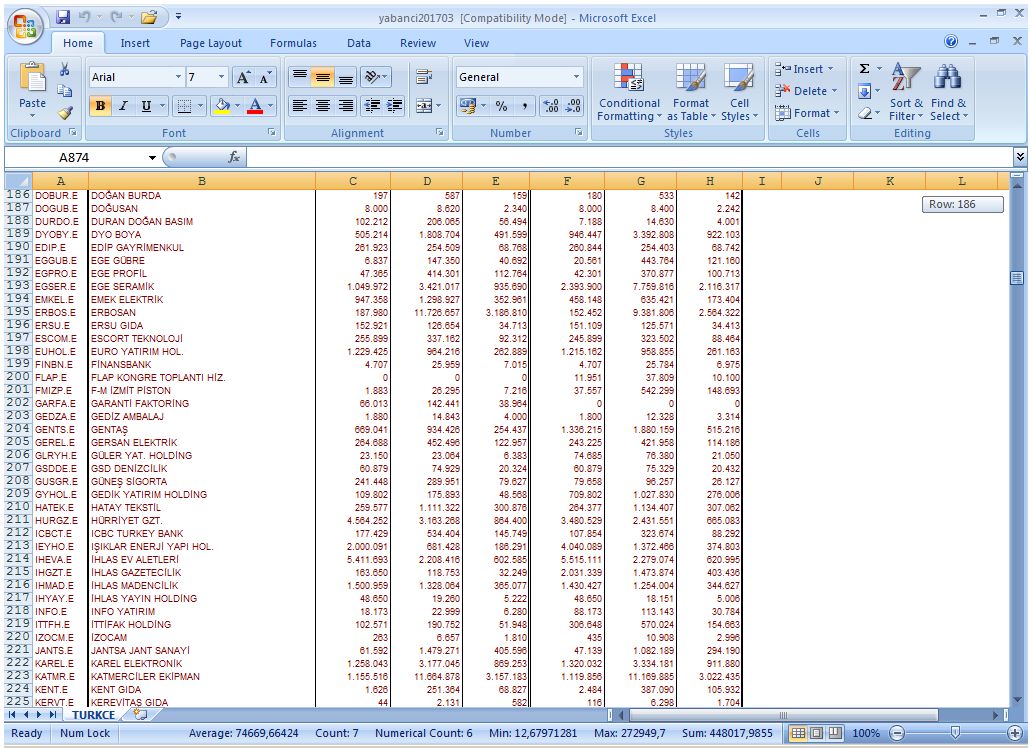Open the Arial font name dropdown

[x=178, y=77]
